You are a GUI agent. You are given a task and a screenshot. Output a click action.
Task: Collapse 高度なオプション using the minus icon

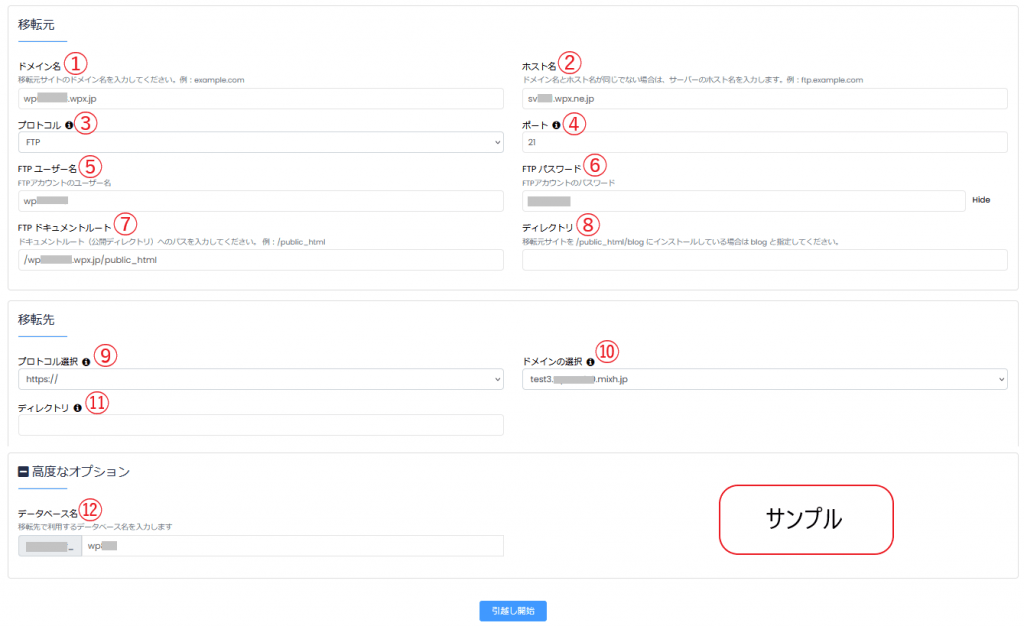[23, 471]
